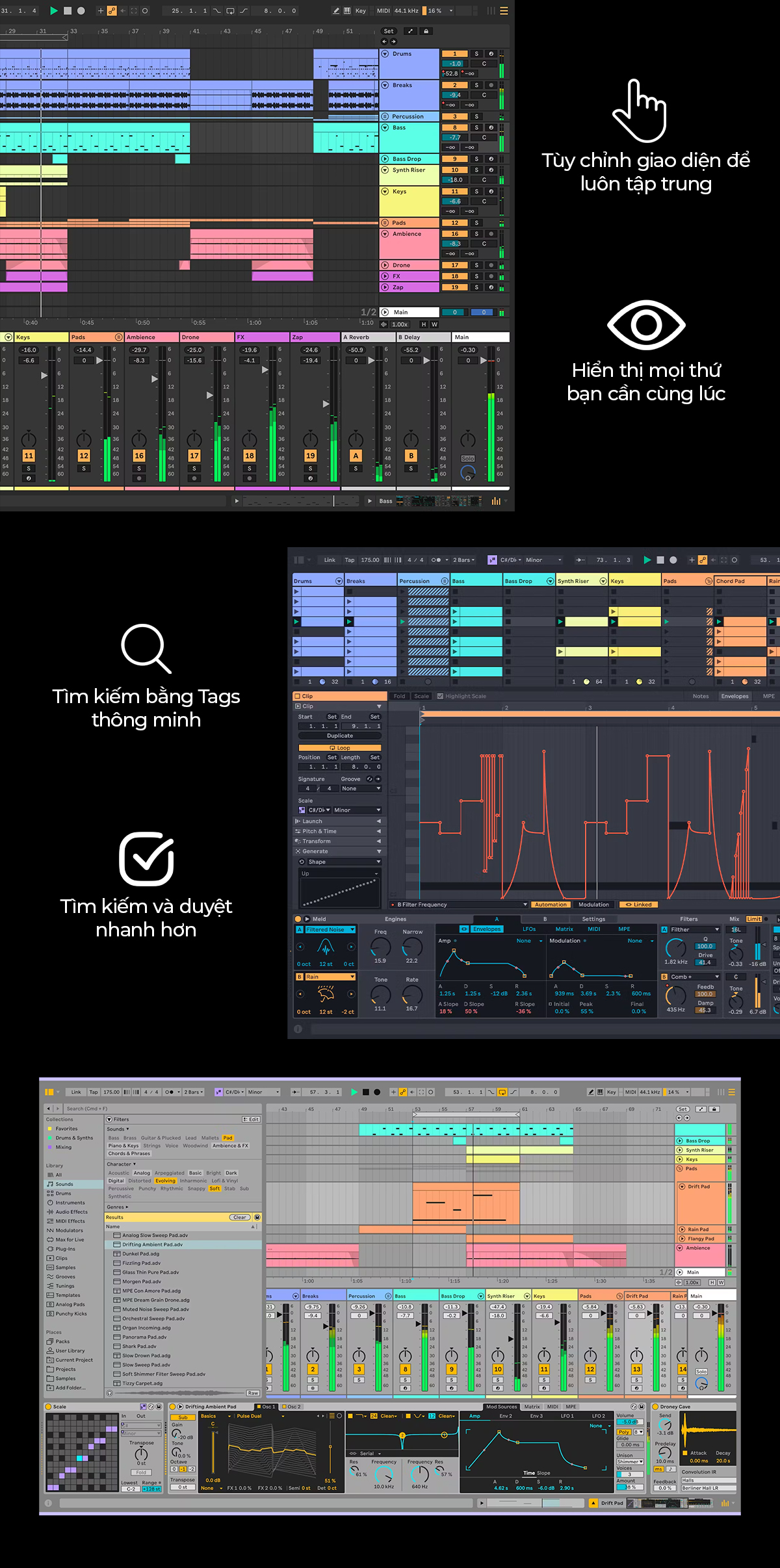The width and height of the screenshot is (780, 1568).
Task: Toggle computer MIDI keyboard icon, top screenshot
Action: (347, 10)
